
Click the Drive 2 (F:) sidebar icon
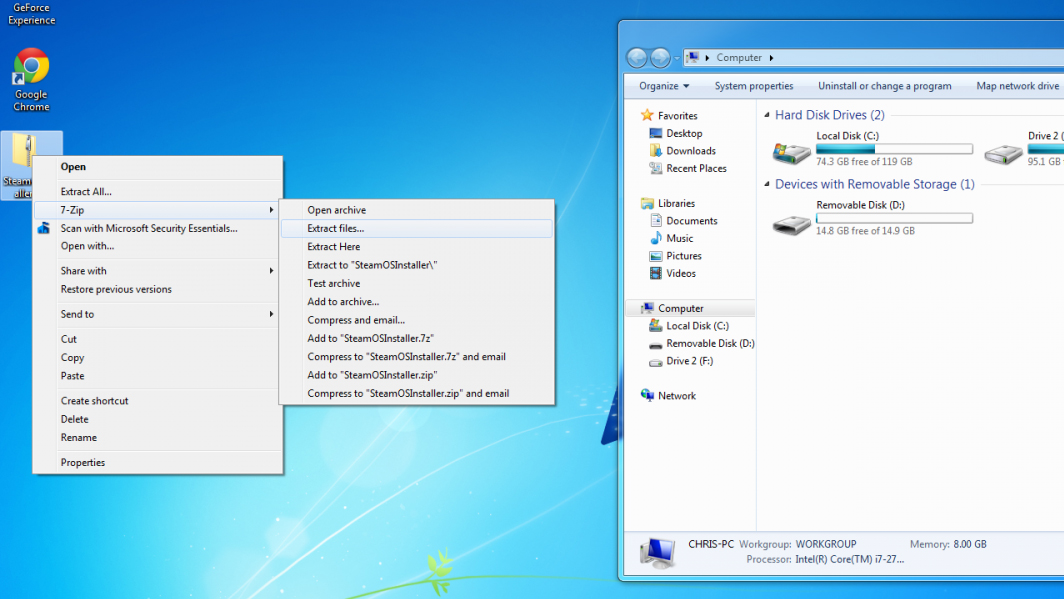coord(656,362)
